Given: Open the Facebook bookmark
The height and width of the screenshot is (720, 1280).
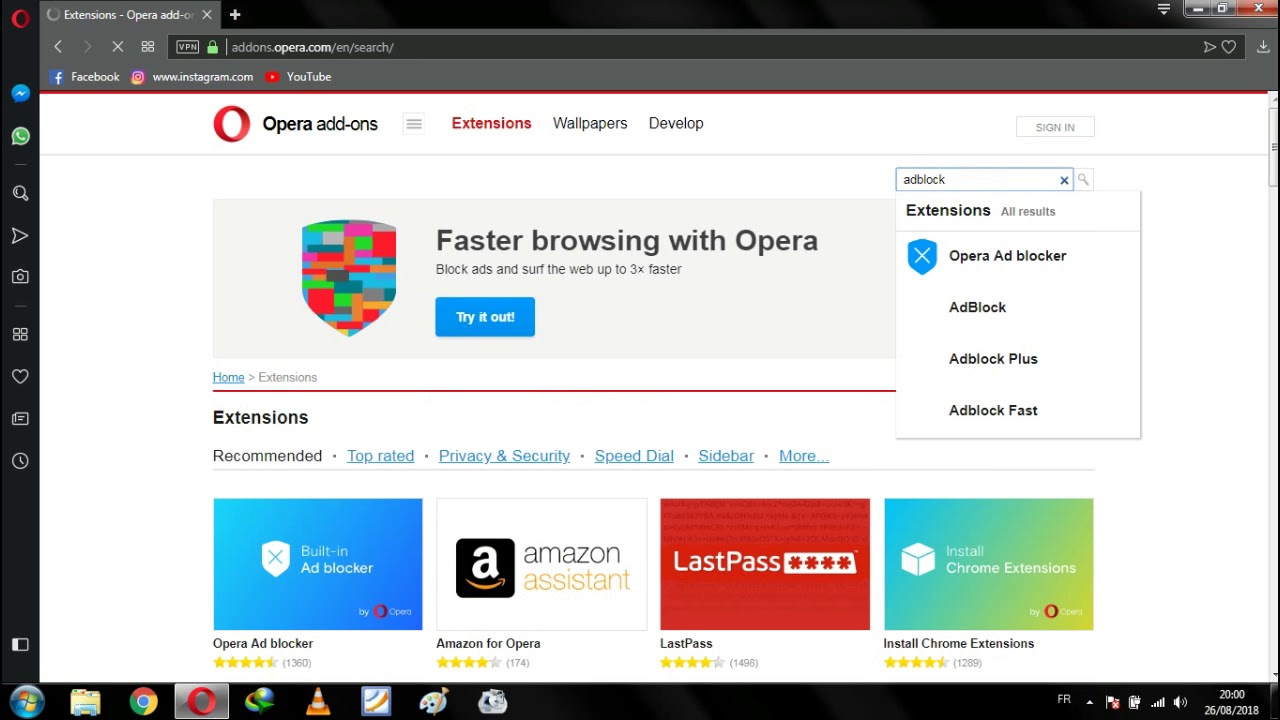Looking at the screenshot, I should click(84, 77).
